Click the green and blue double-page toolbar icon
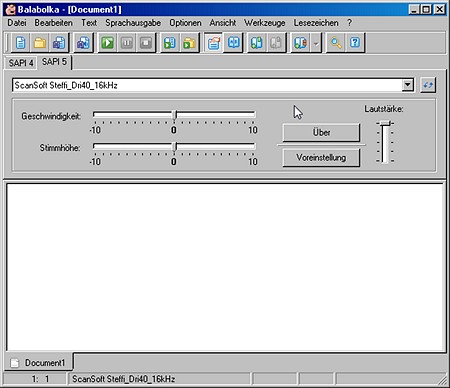 pos(257,43)
